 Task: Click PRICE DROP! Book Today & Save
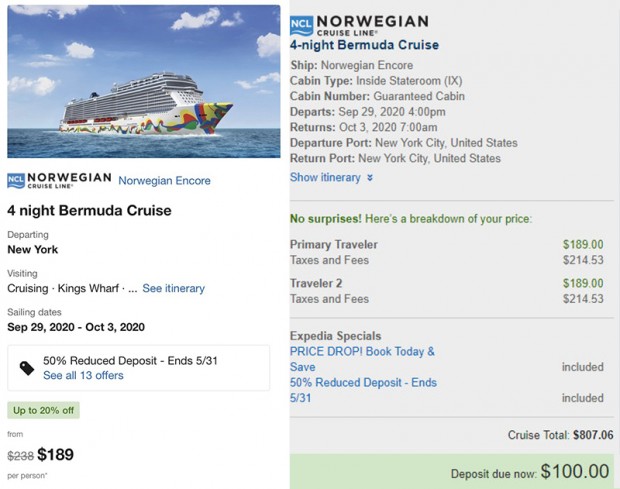tap(361, 359)
